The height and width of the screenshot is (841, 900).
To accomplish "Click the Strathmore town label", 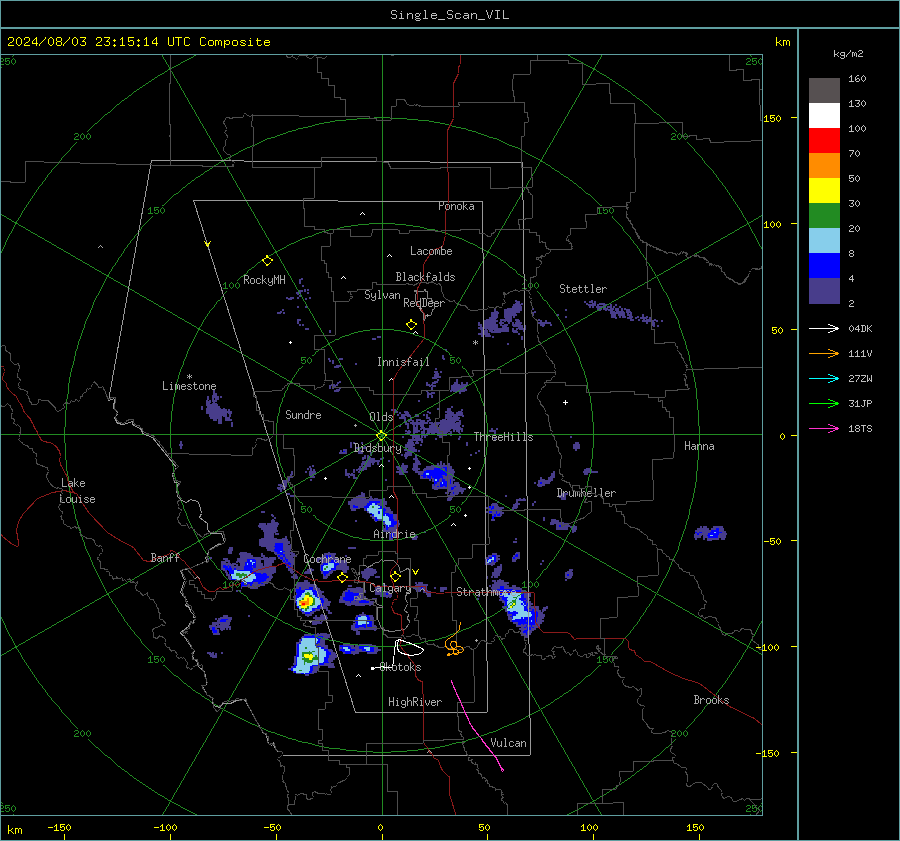I will 486,592.
